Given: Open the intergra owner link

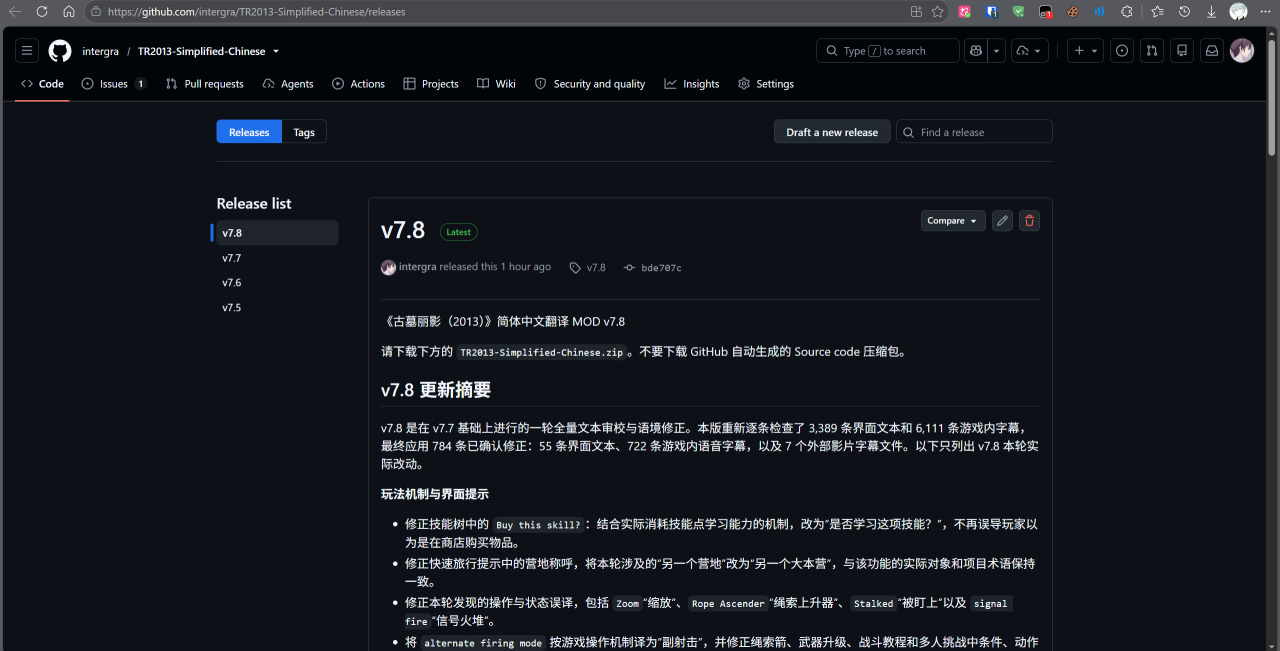Looking at the screenshot, I should tap(101, 51).
